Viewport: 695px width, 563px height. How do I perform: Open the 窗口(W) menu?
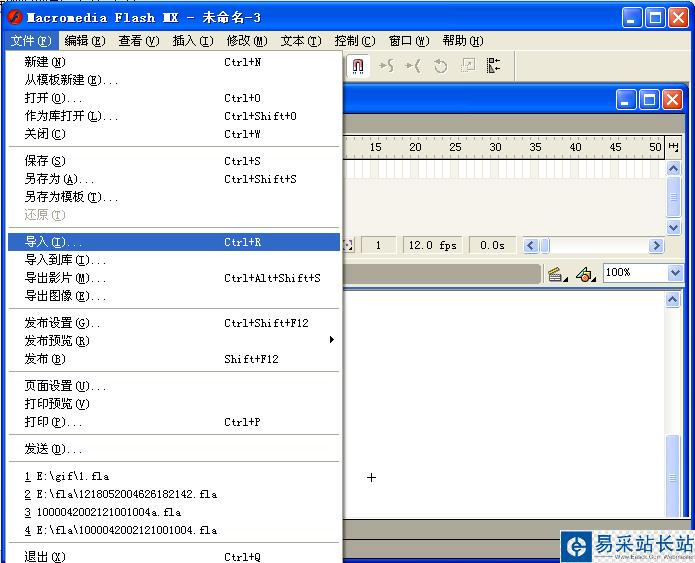409,41
